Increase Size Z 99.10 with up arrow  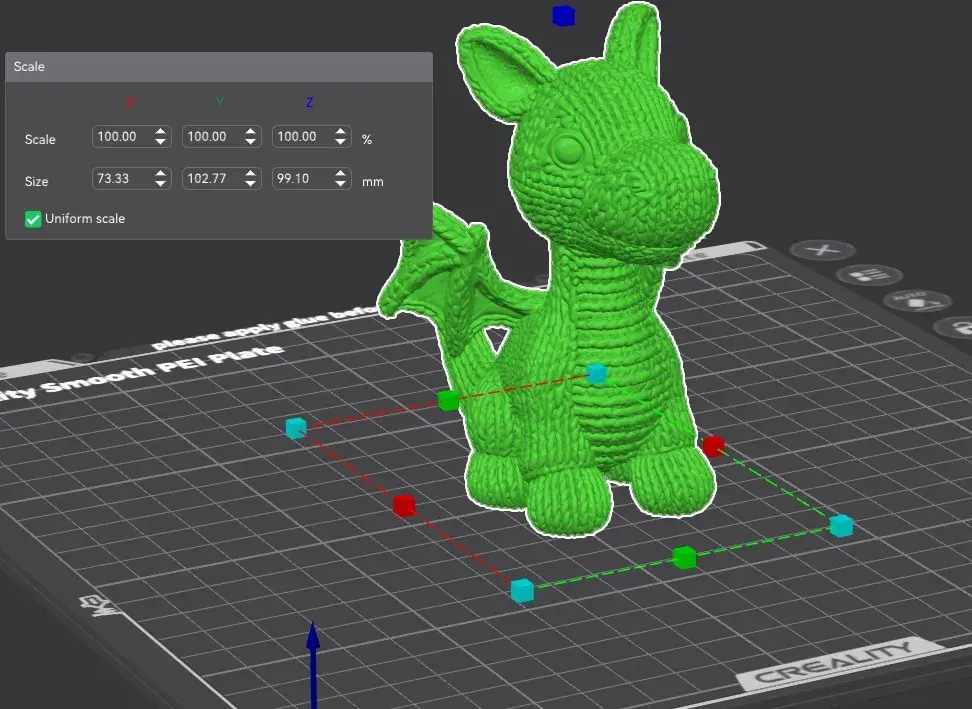pos(340,174)
